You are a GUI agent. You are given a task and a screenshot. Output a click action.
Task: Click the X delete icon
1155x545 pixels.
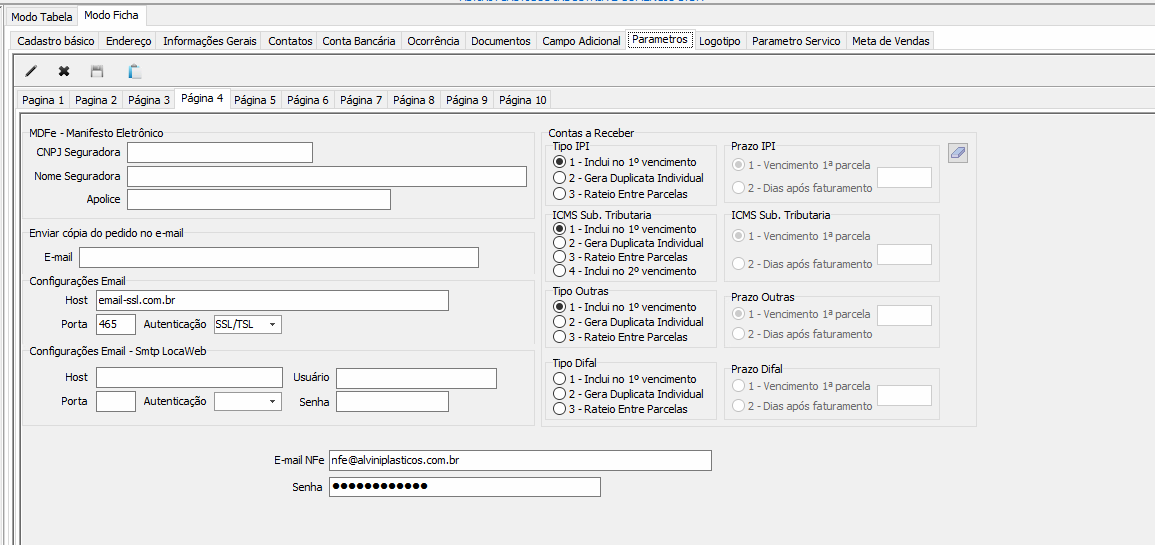64,71
